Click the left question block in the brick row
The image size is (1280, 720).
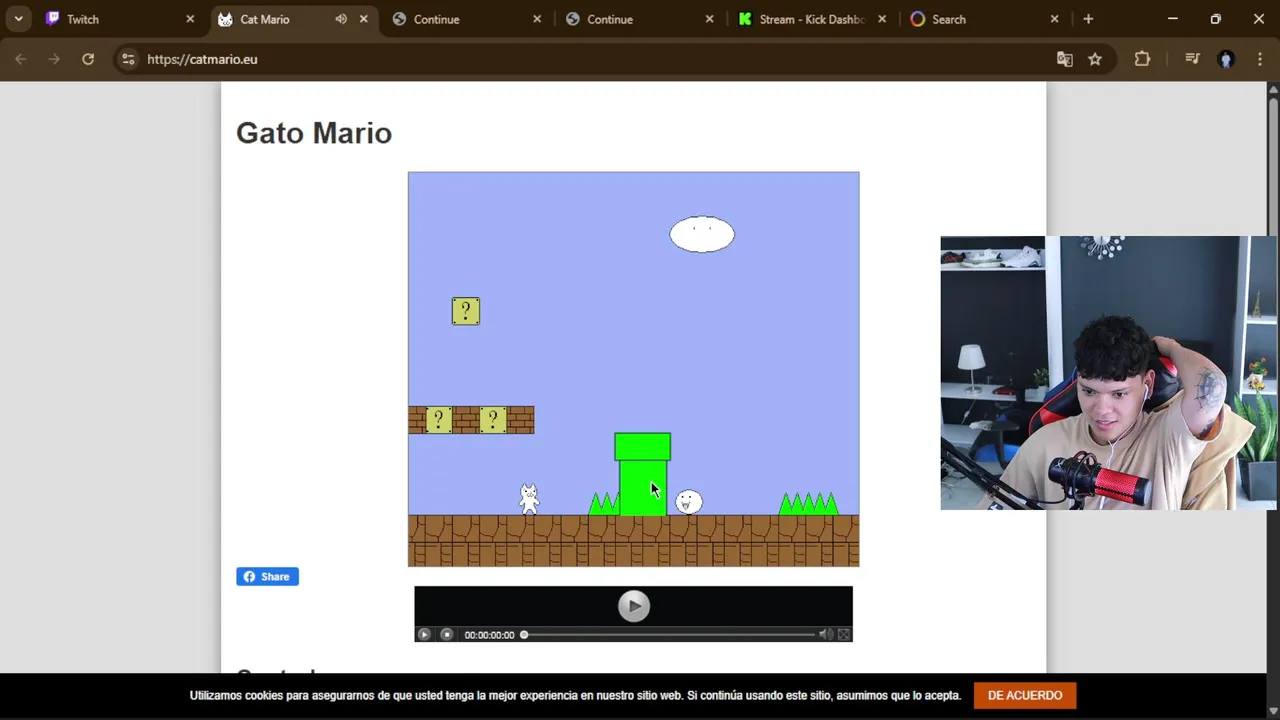click(438, 420)
